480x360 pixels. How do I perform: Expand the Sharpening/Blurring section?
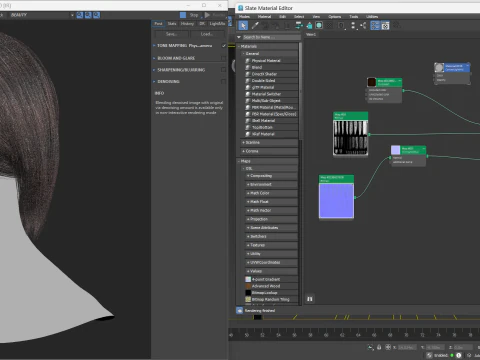click(154, 70)
